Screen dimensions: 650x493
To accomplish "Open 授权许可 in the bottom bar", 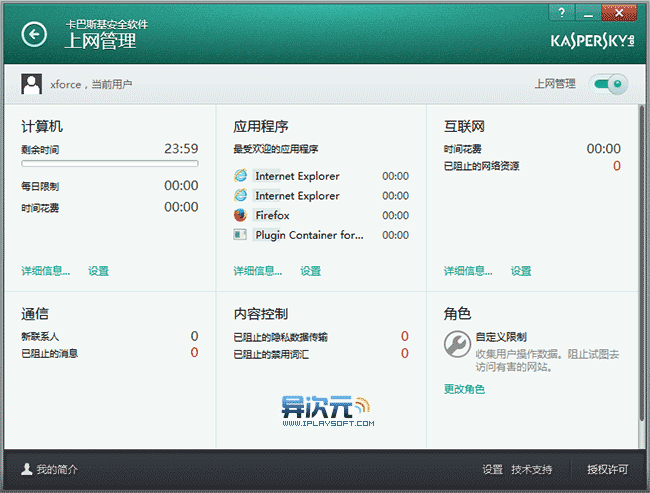I will (x=607, y=469).
